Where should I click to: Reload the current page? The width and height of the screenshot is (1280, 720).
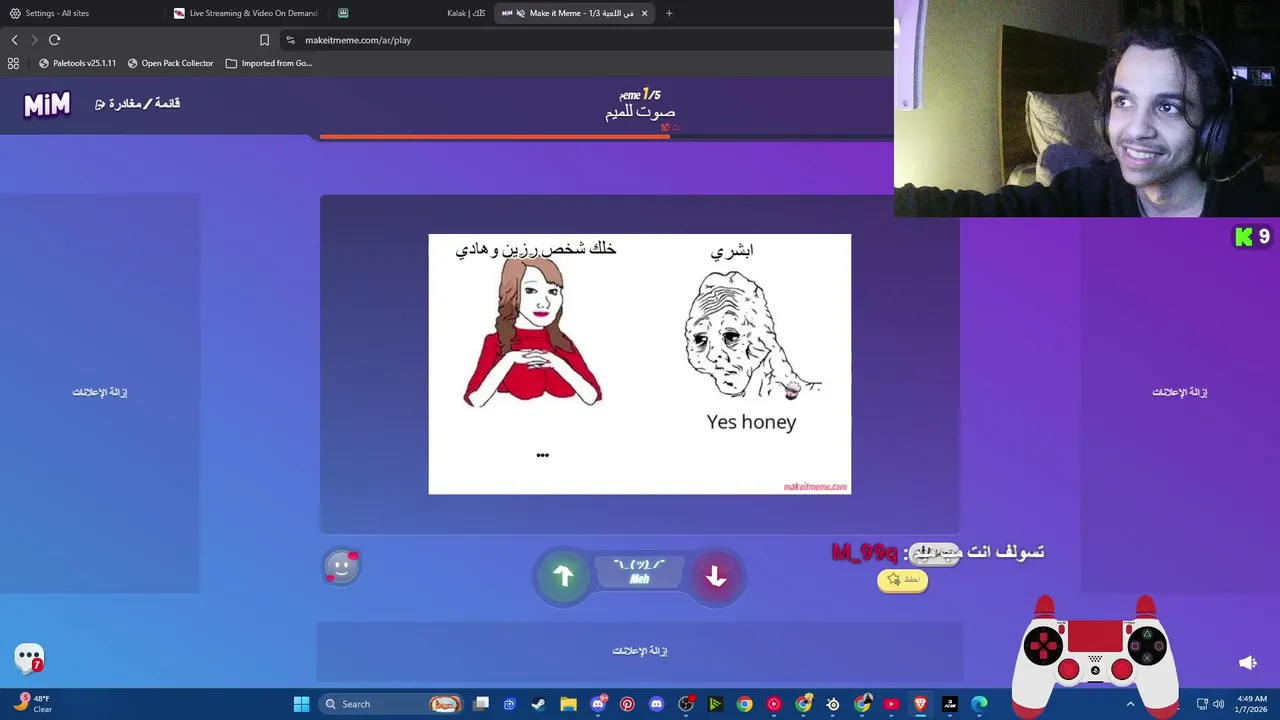pos(54,40)
